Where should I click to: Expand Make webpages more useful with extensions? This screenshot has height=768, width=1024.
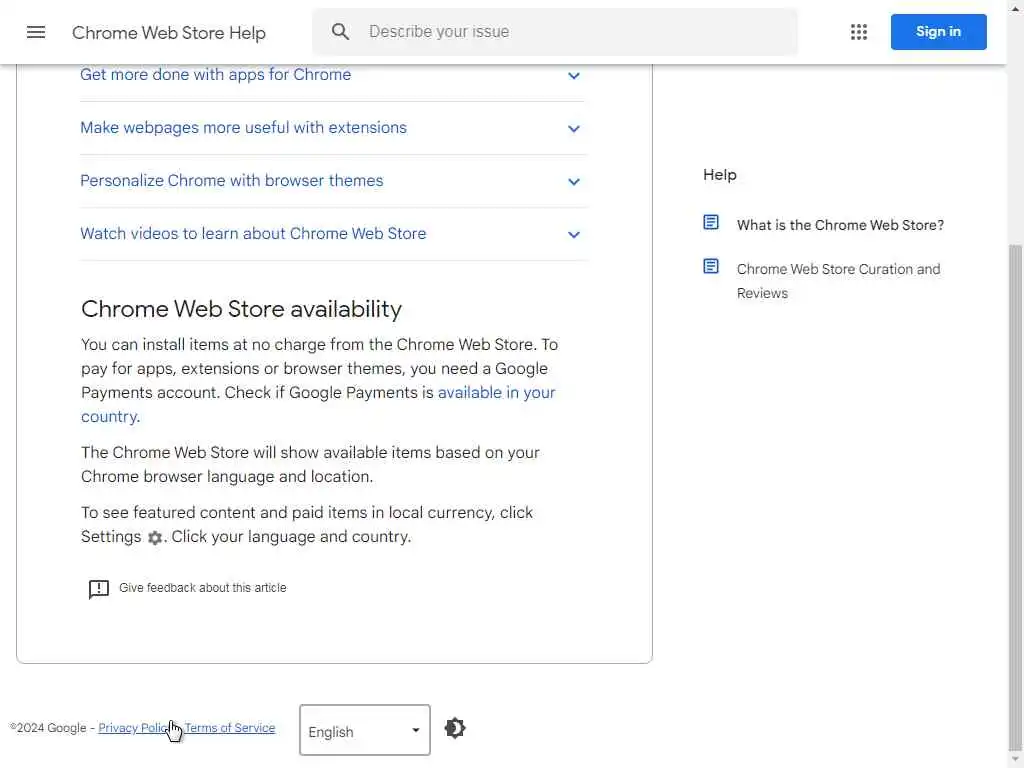(x=574, y=128)
